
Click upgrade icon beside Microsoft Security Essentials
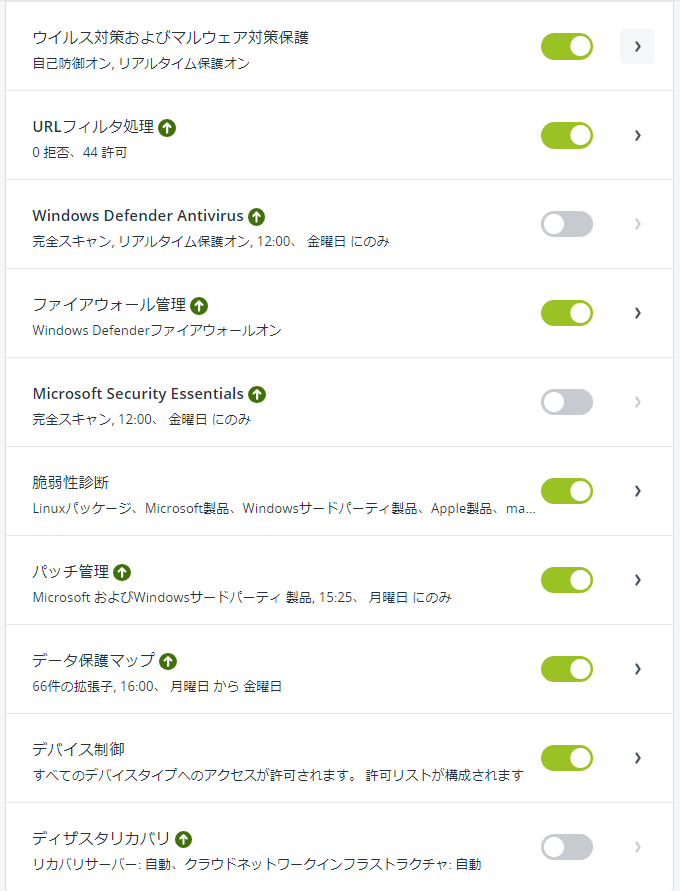click(257, 394)
